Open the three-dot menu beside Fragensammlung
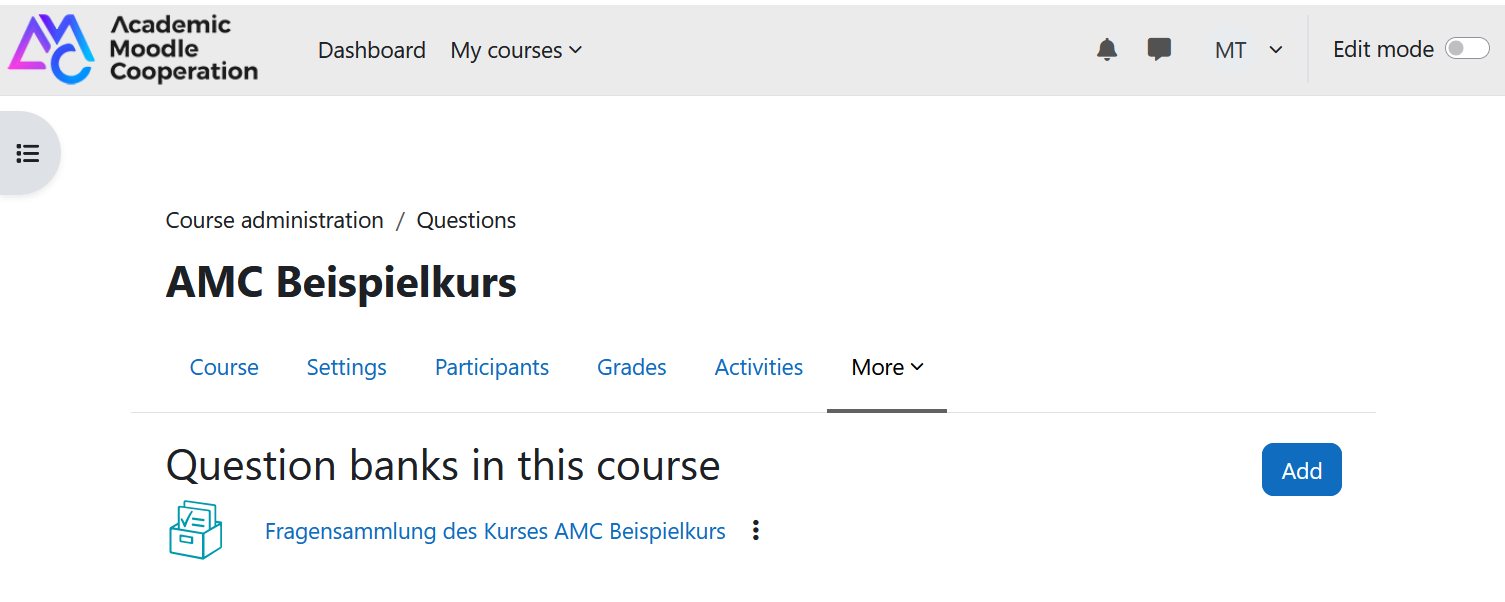 coord(756,530)
